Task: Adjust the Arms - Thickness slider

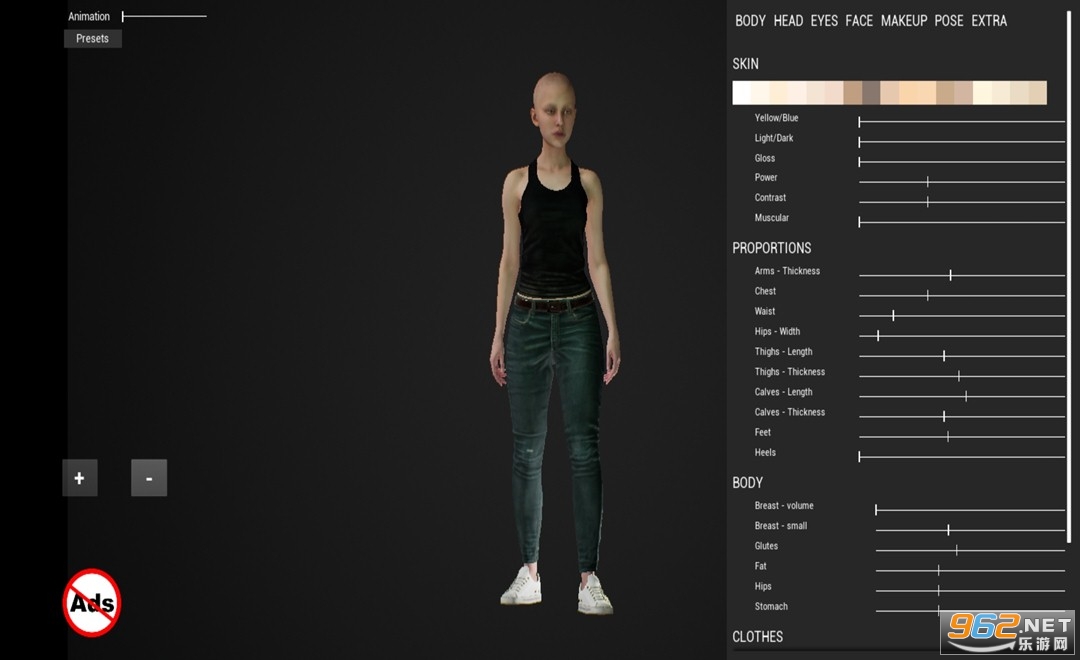Action: [962, 275]
